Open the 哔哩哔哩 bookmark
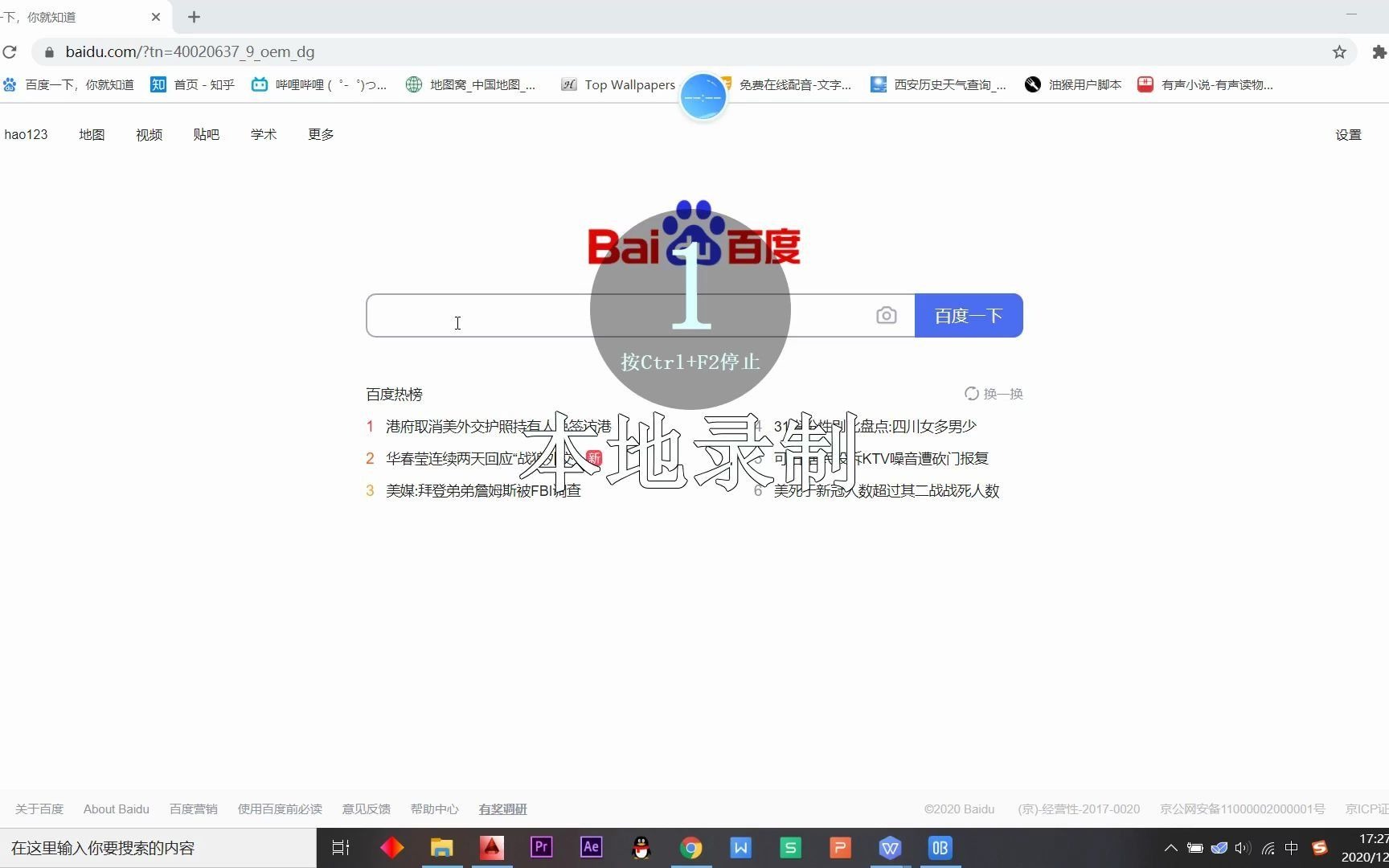 tap(319, 84)
